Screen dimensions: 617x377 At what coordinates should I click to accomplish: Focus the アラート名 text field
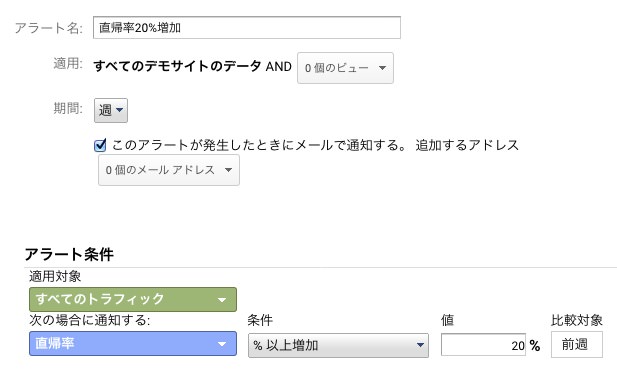point(247,28)
